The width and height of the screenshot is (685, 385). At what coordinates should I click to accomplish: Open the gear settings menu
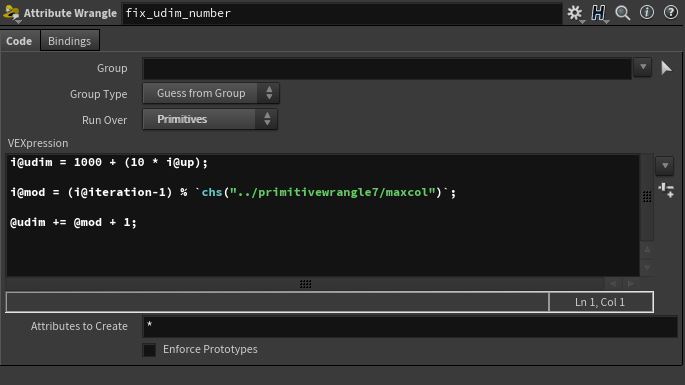[x=574, y=13]
